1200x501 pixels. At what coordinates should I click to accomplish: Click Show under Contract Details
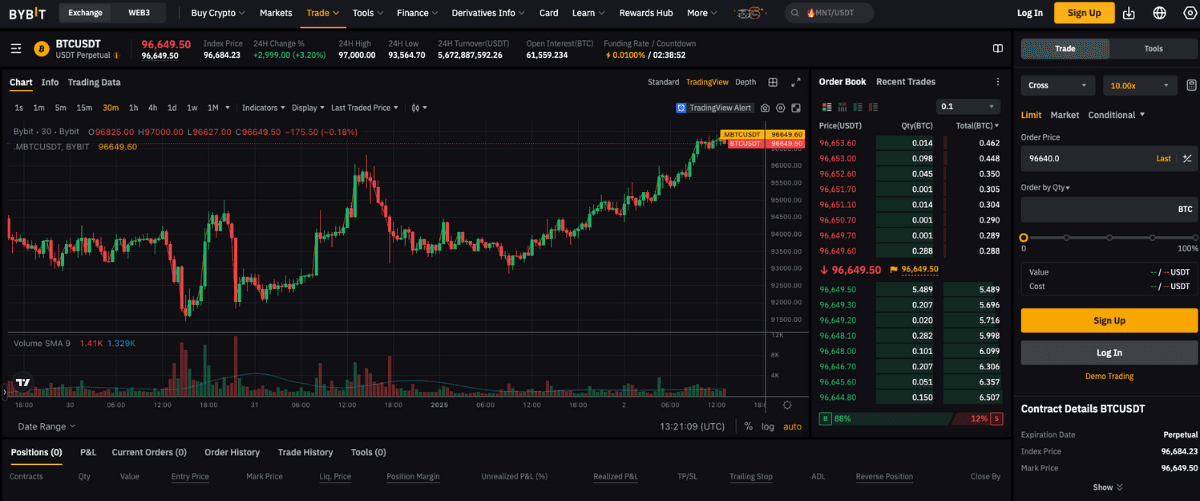1108,487
